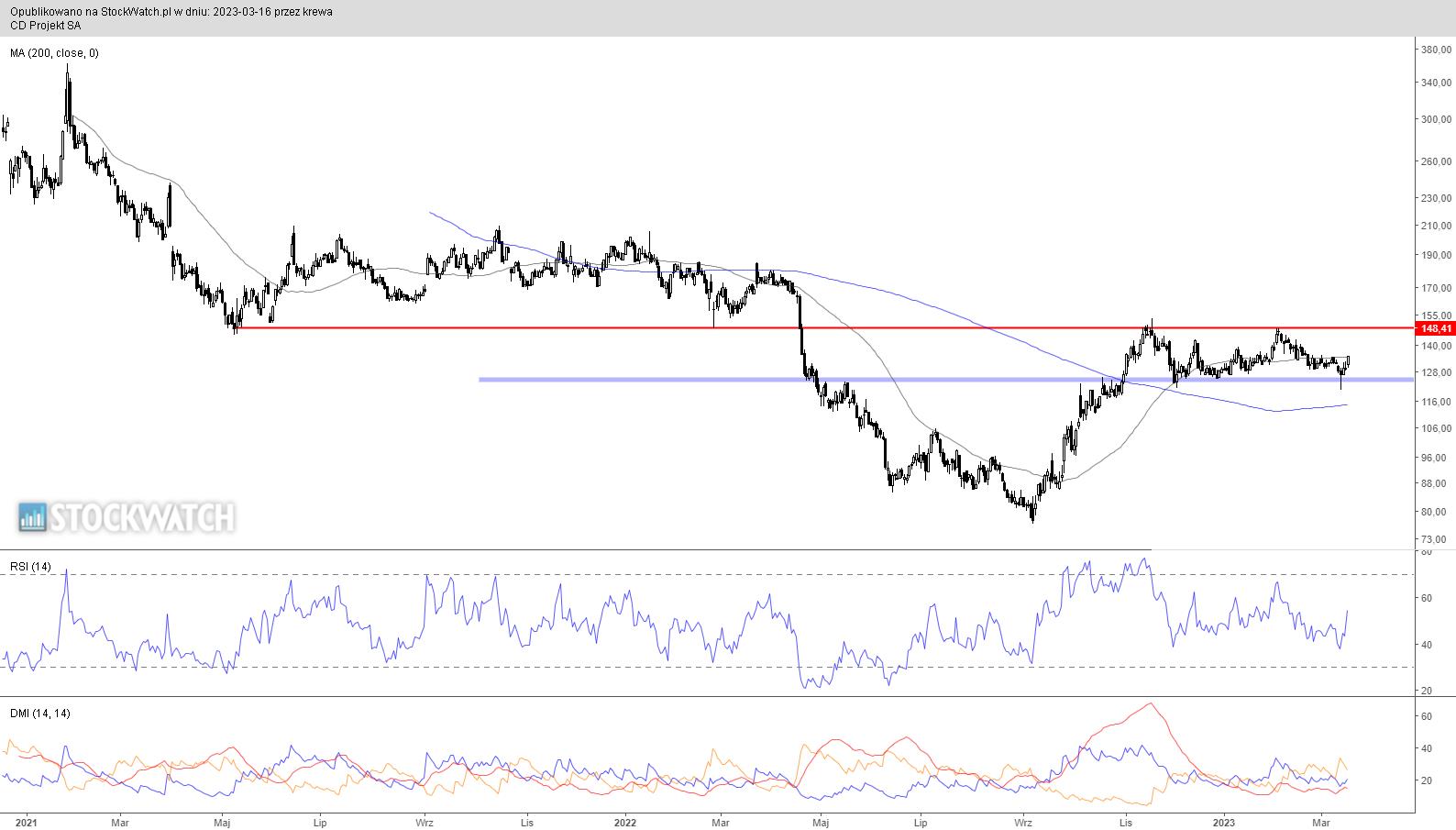Click the 155,00 price axis label
This screenshot has width=1456, height=830.
pos(1436,315)
